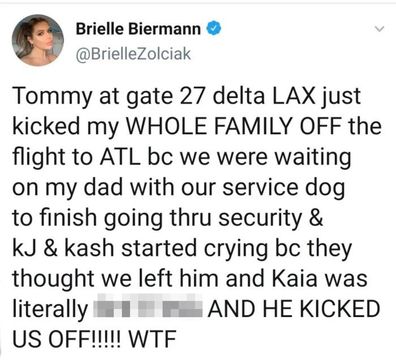396x360 pixels.
Task: Open Brielle Biermann's profile picture
Action: click(x=38, y=40)
